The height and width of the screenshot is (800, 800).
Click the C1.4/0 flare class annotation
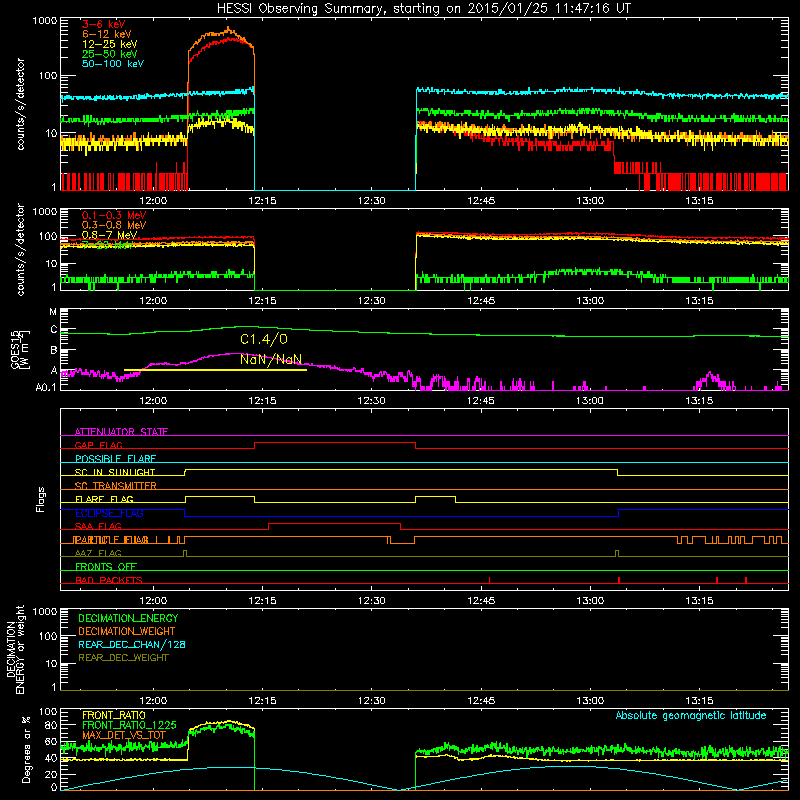coord(264,339)
